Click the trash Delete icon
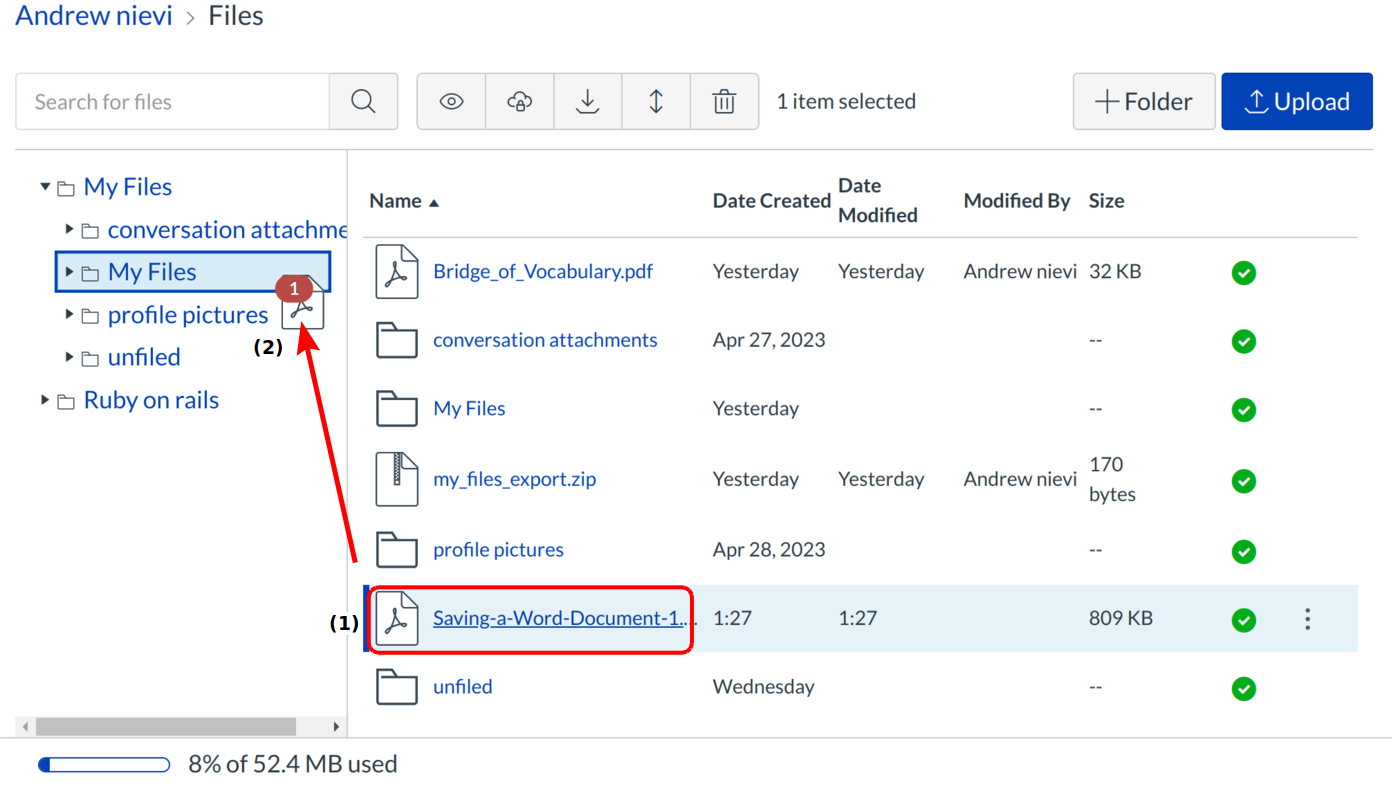 (724, 101)
